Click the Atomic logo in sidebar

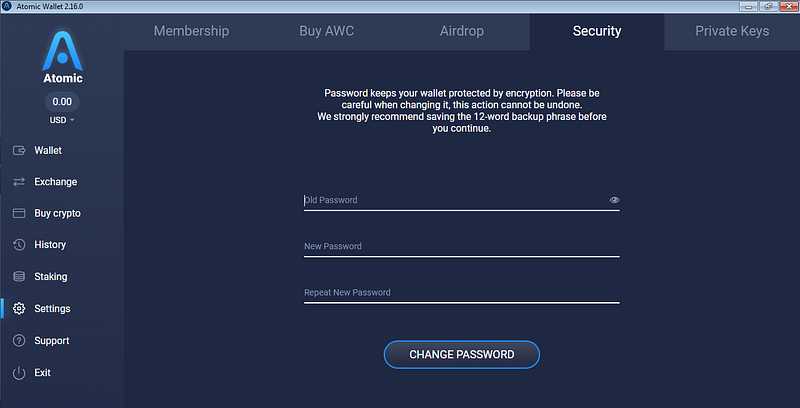tap(62, 57)
